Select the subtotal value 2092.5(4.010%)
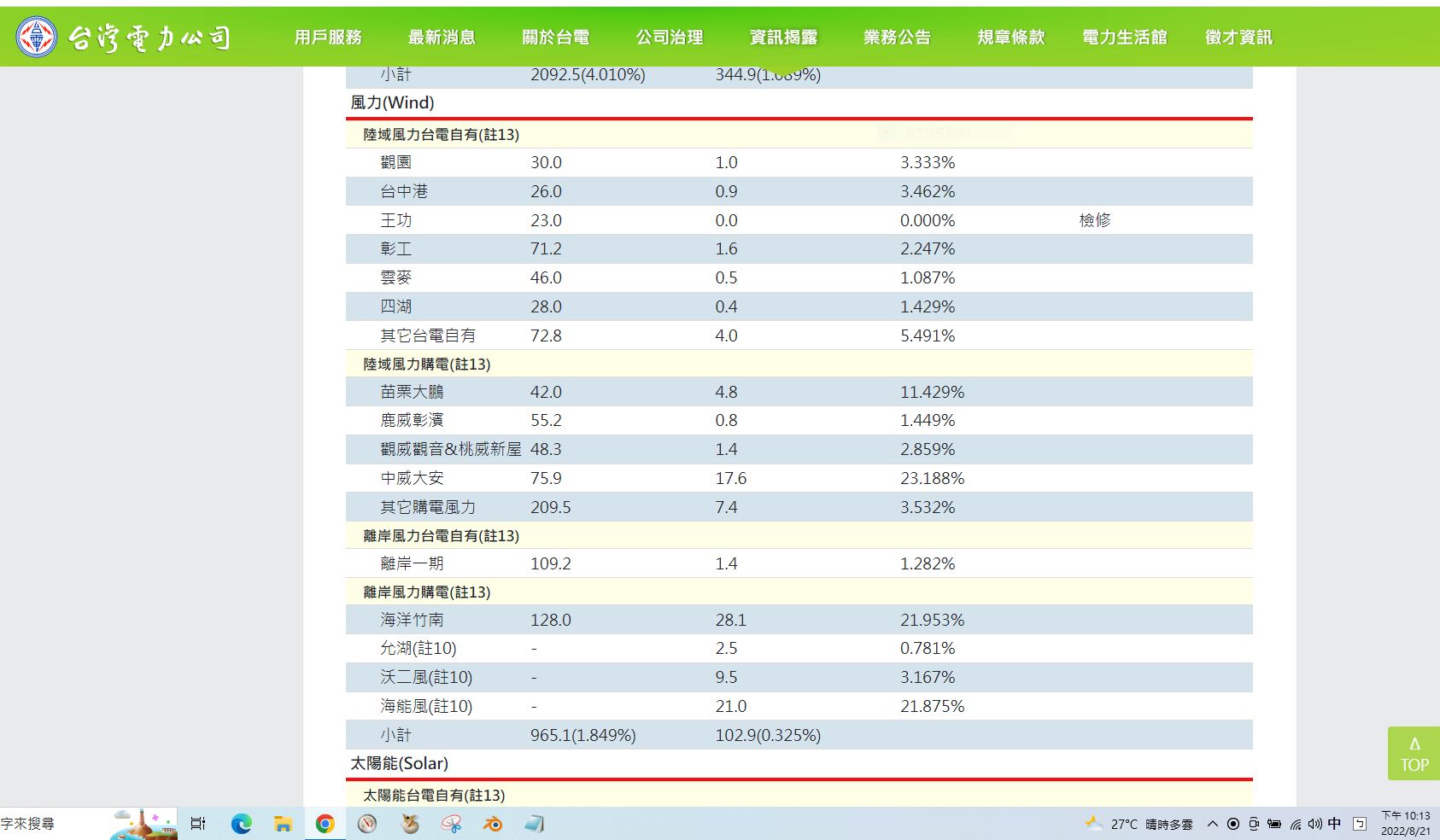1440x840 pixels. click(x=588, y=75)
